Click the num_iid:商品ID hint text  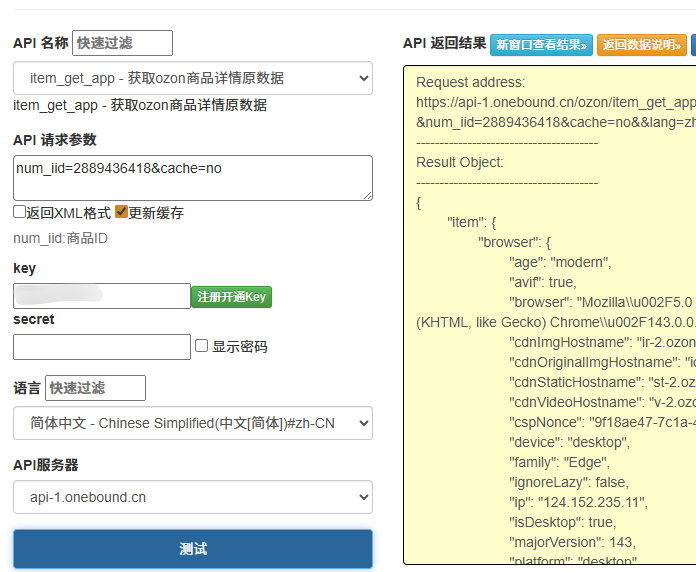(60, 238)
